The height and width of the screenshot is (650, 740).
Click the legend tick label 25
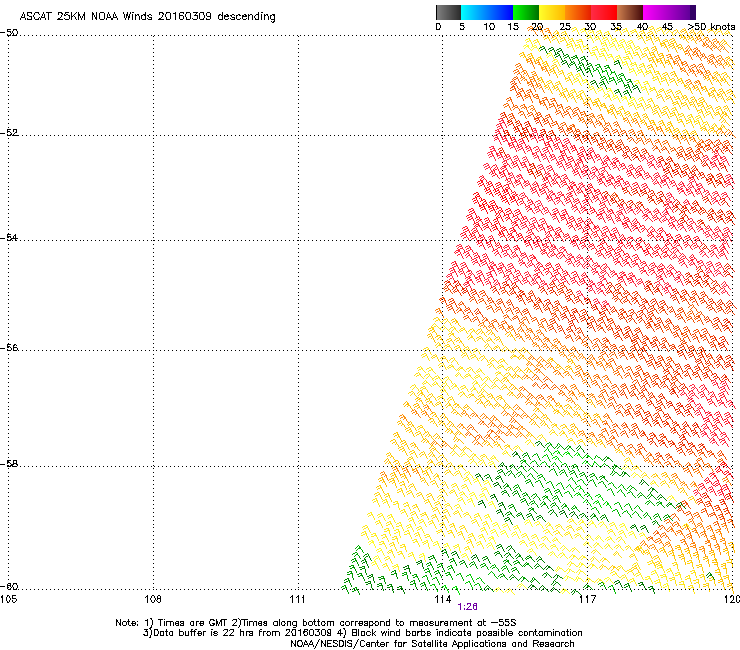click(565, 27)
